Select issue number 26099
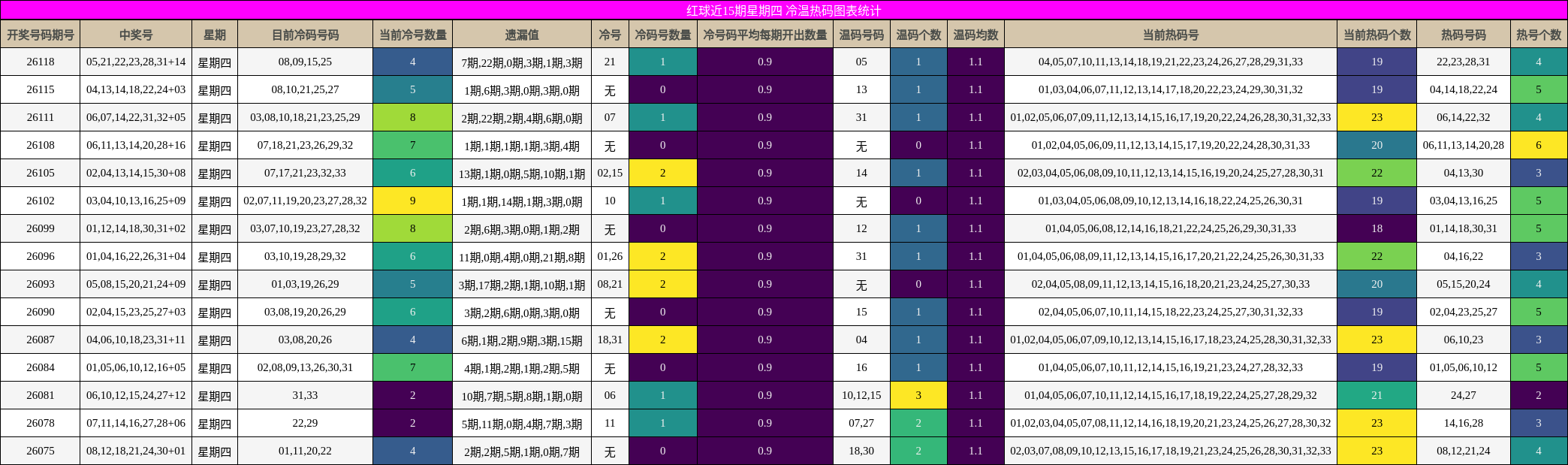Image resolution: width=1568 pixels, height=465 pixels. pos(41,228)
